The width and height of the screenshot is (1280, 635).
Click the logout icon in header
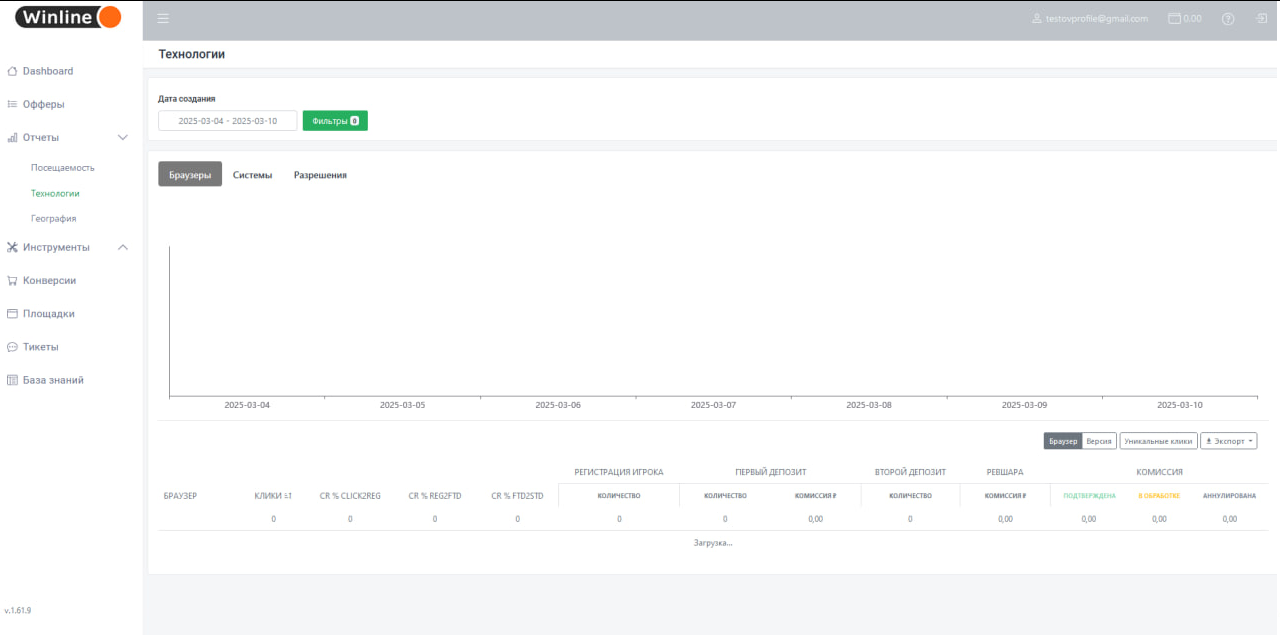pos(1261,18)
